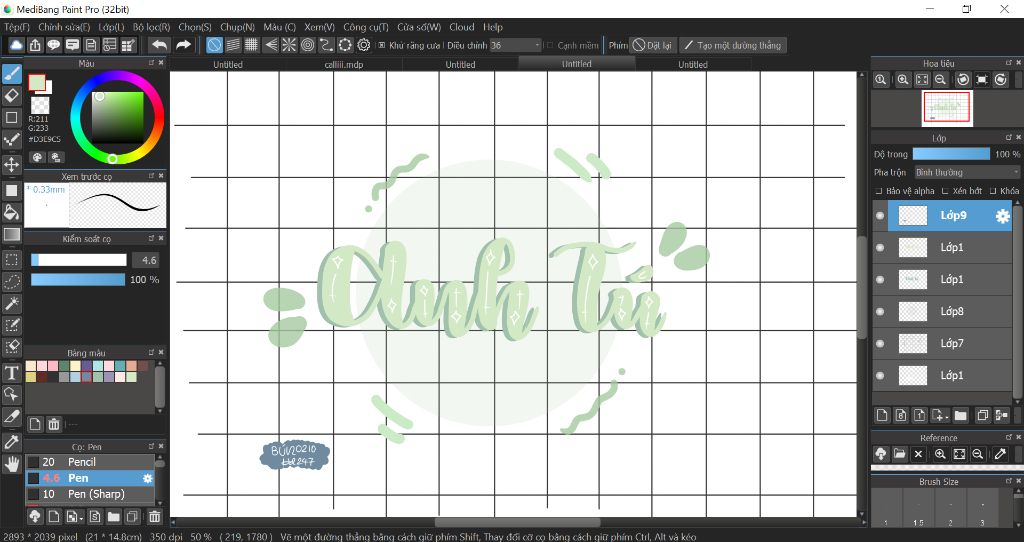1024x542 pixels.
Task: Select the Text tool
Action: [x=12, y=373]
